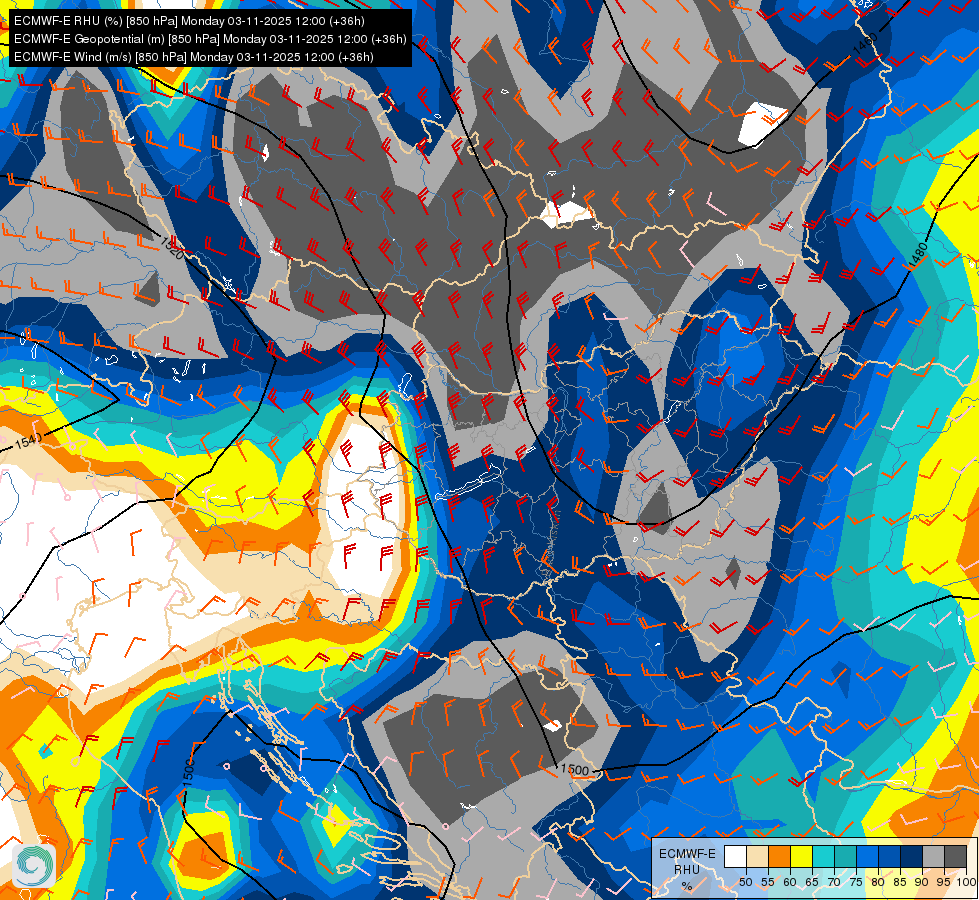979x900 pixels.
Task: Click the legend value 80
Action: click(878, 882)
